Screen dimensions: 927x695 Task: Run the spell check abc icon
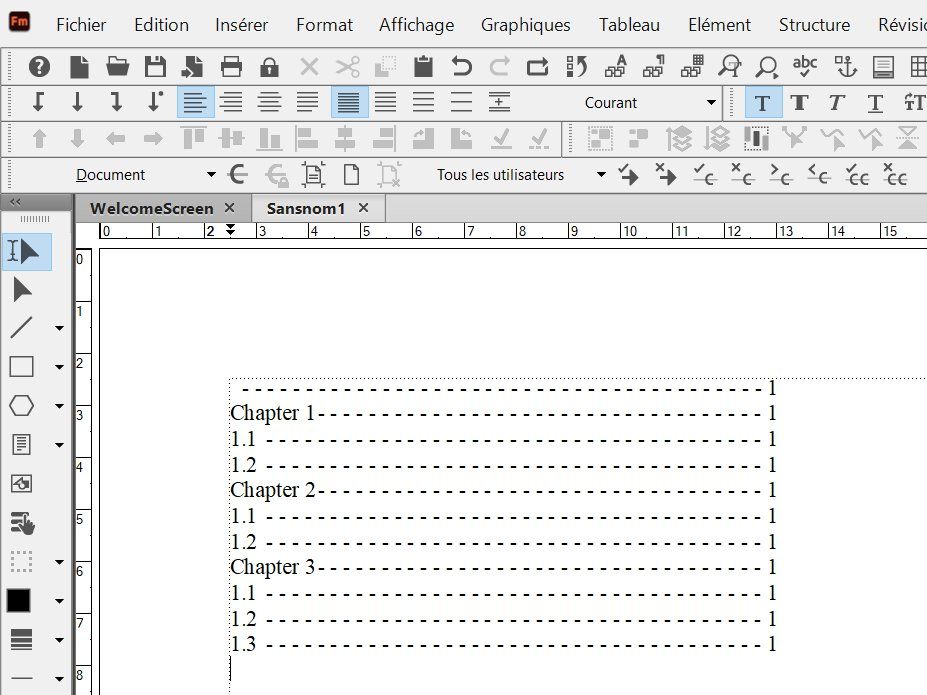[805, 67]
